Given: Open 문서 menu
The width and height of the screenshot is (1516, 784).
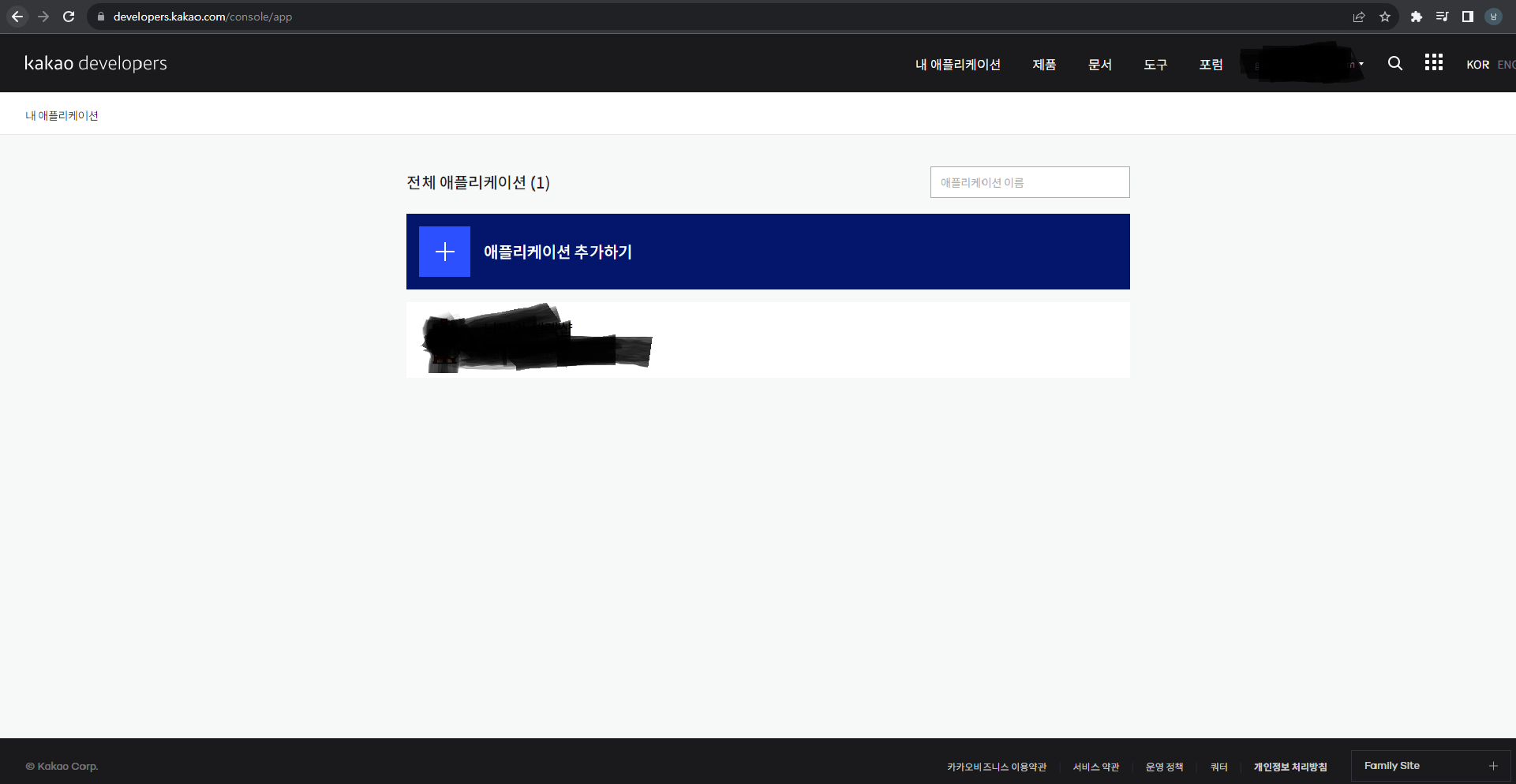Looking at the screenshot, I should 1100,65.
